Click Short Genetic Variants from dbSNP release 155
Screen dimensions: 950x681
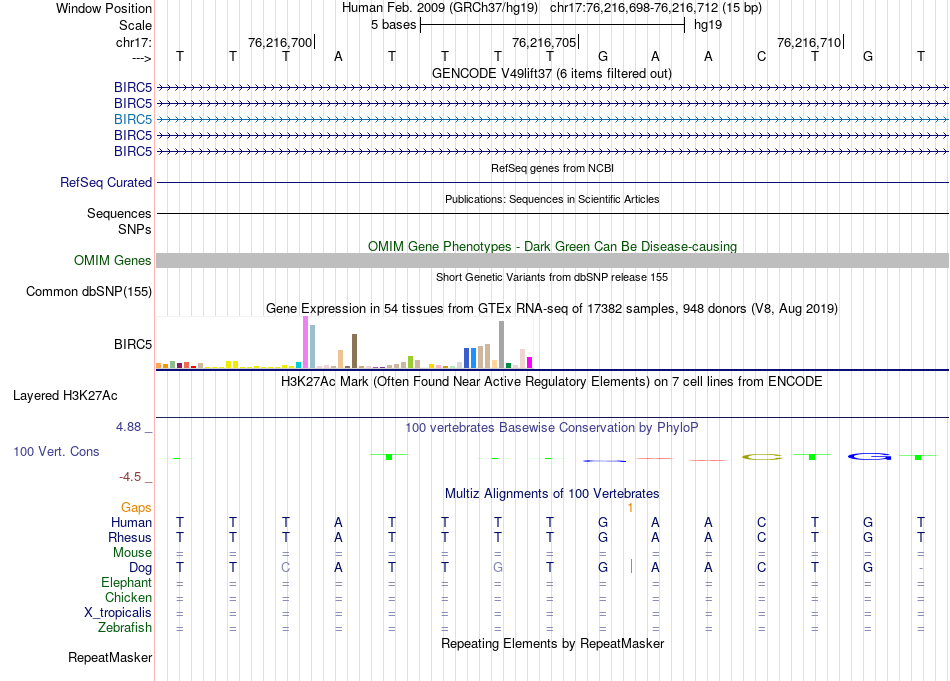click(552, 277)
